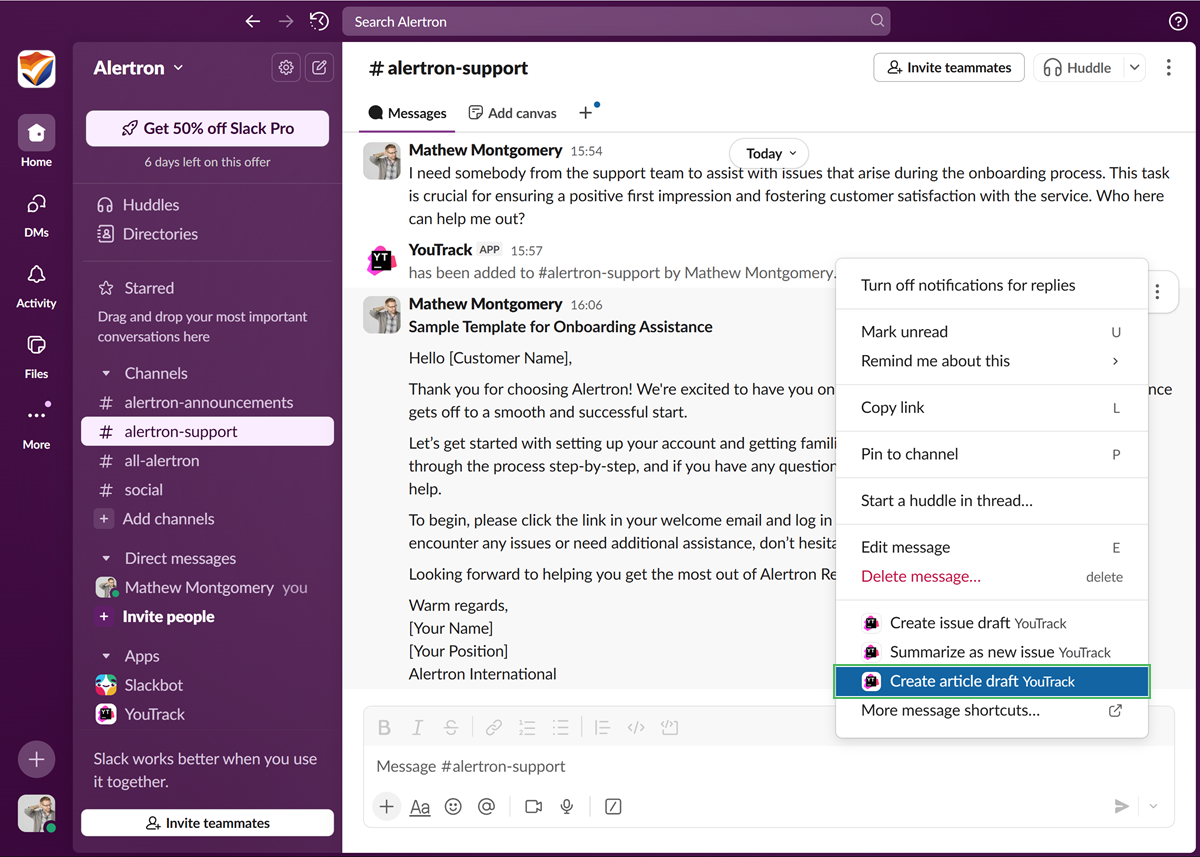The image size is (1200, 857).
Task: Switch to the Messages tab
Action: (407, 113)
